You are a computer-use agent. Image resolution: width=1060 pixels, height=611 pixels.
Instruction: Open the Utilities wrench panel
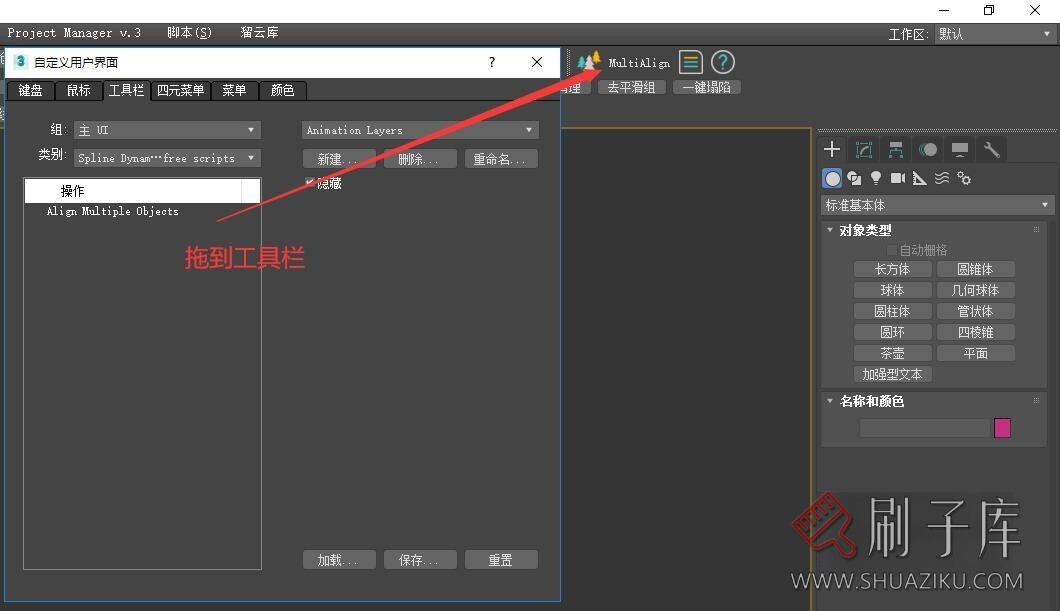991,149
